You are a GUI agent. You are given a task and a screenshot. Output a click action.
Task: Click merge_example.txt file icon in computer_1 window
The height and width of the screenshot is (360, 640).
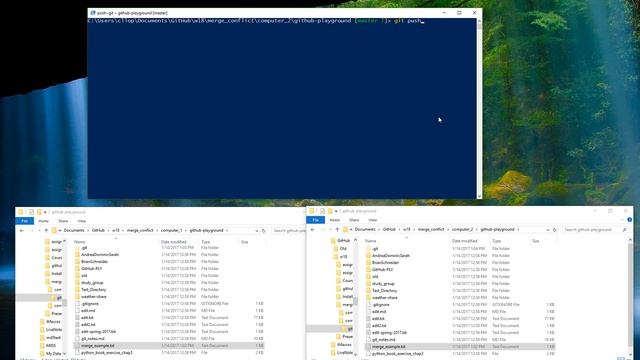(x=77, y=346)
